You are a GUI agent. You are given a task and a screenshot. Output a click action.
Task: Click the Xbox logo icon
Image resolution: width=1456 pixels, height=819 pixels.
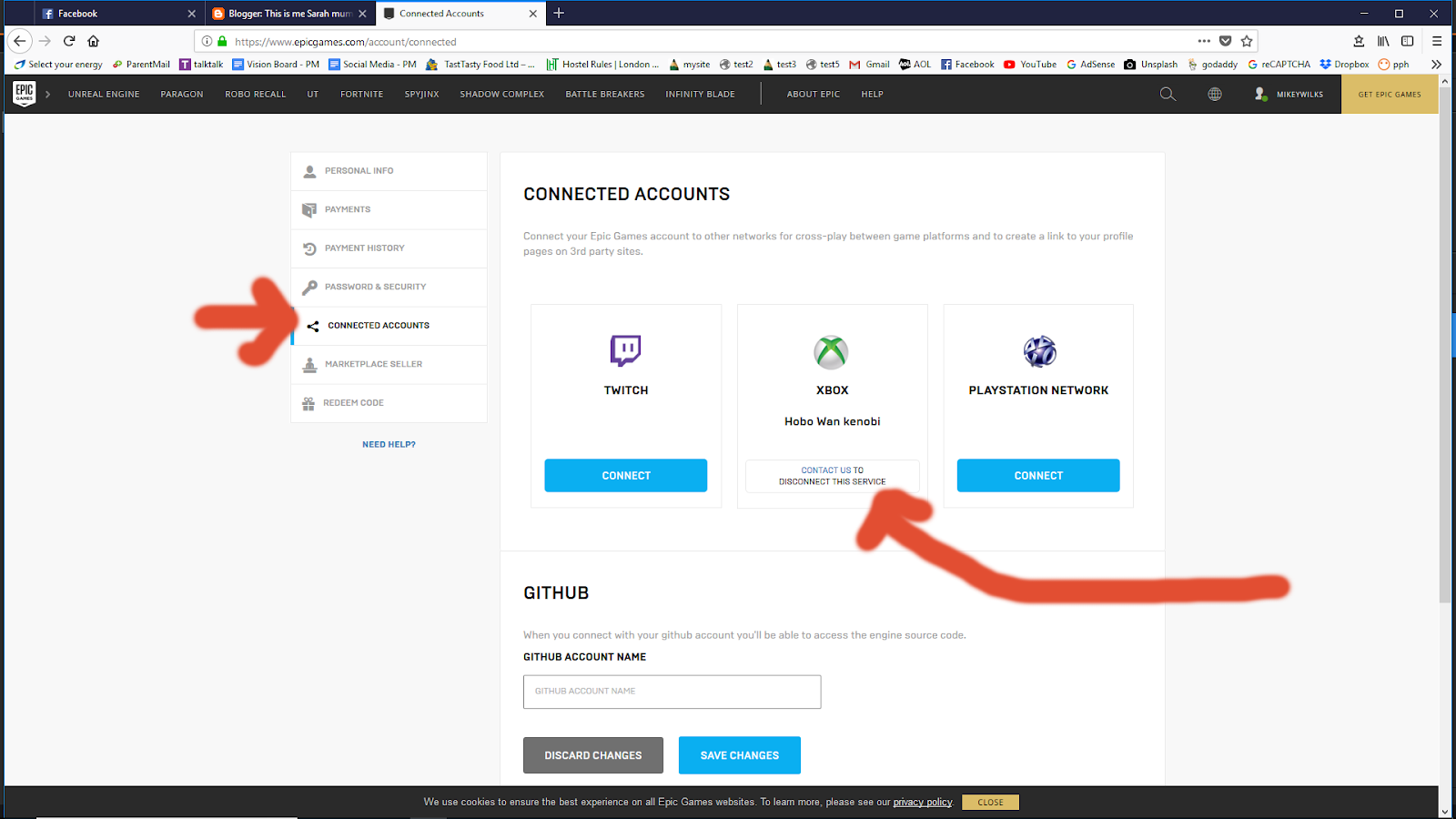831,352
